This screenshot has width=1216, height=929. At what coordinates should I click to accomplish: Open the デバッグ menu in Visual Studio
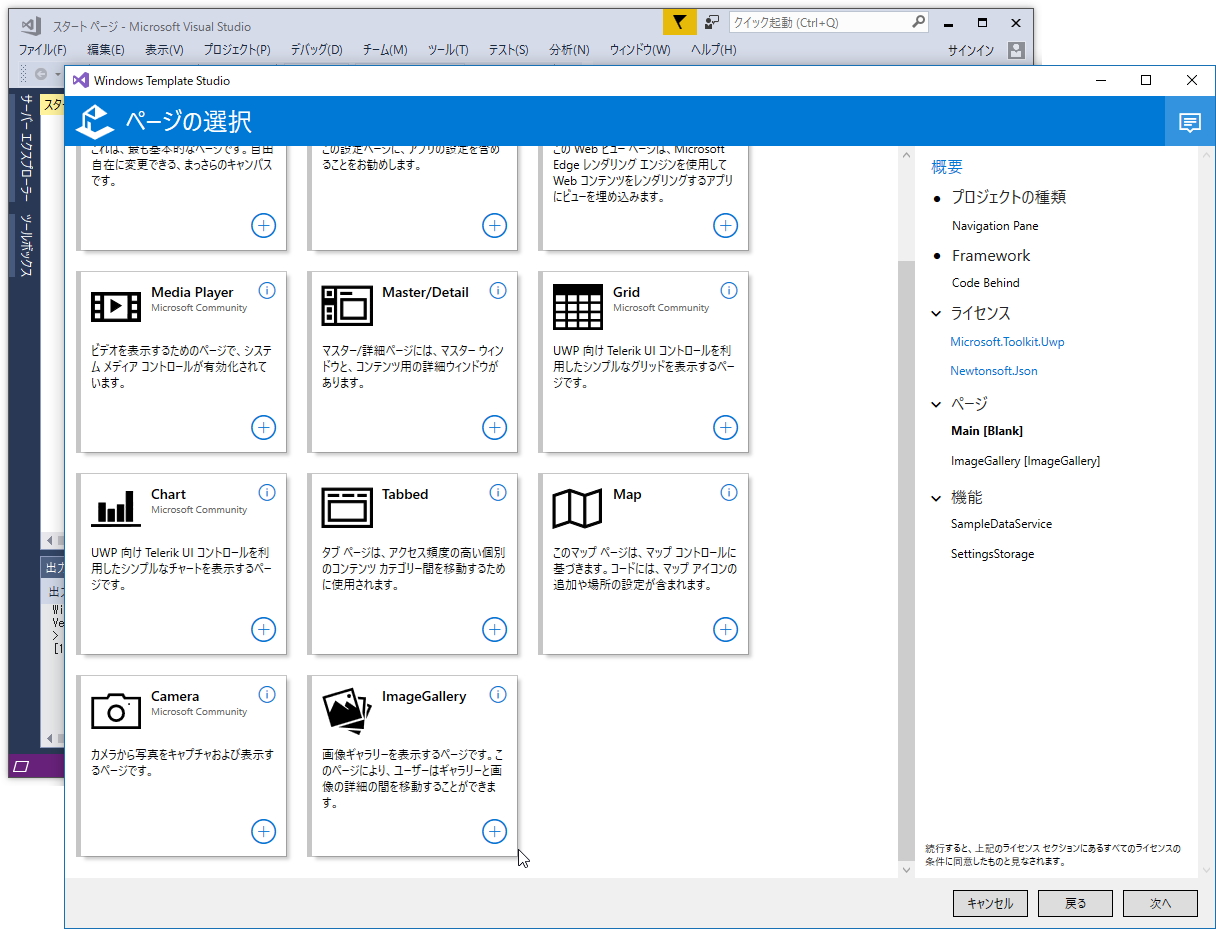point(317,49)
